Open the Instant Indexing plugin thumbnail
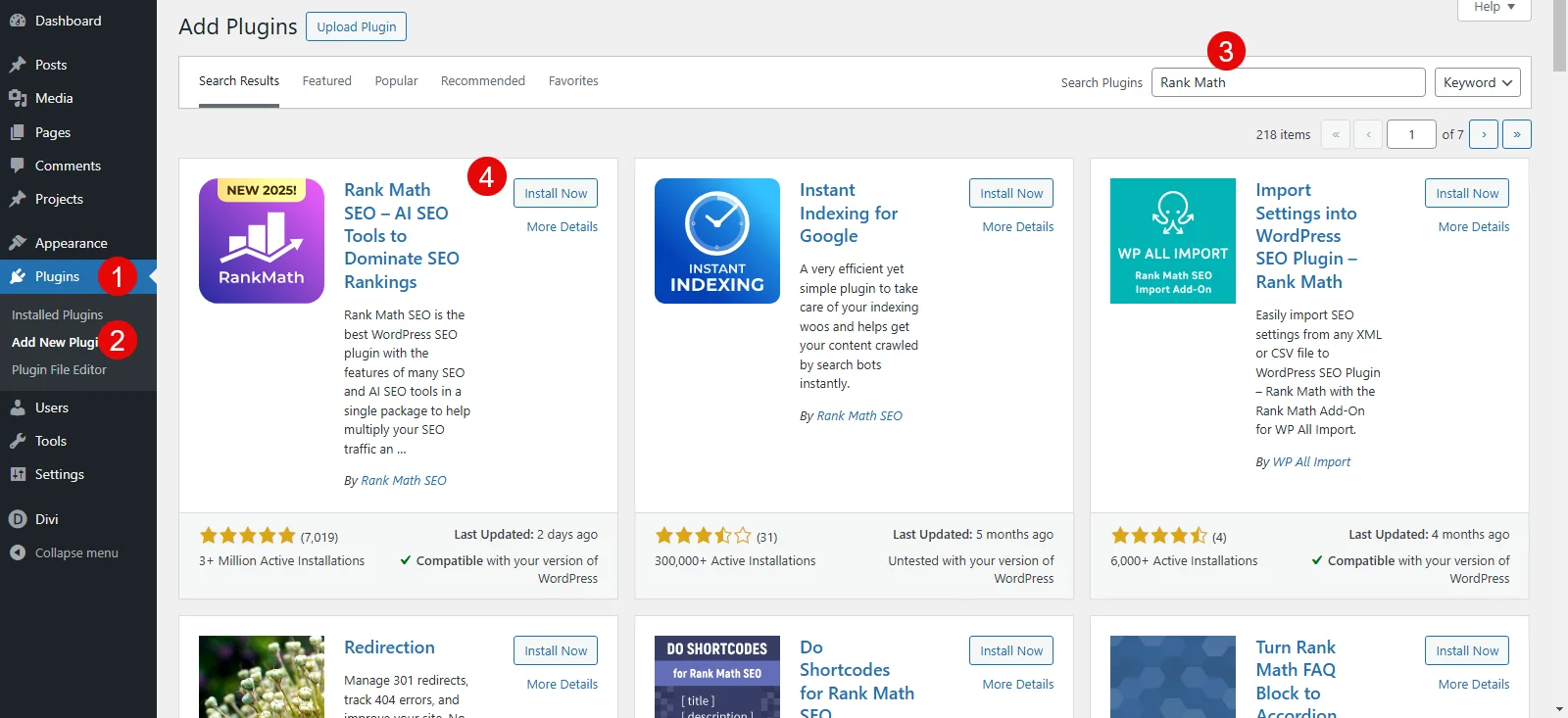Screen dimensions: 1568x718 tap(717, 241)
